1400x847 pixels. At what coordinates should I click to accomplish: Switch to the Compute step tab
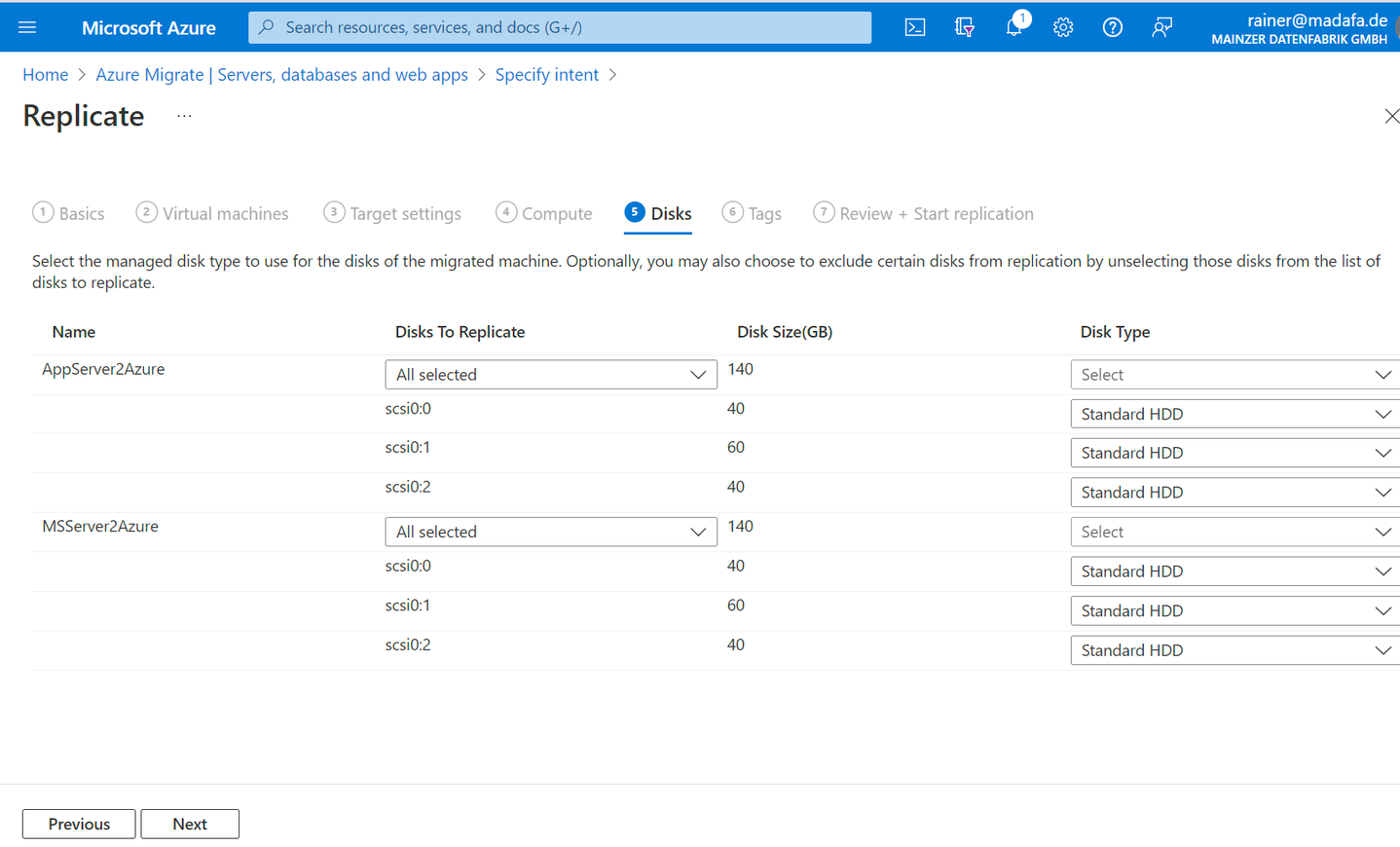point(543,213)
